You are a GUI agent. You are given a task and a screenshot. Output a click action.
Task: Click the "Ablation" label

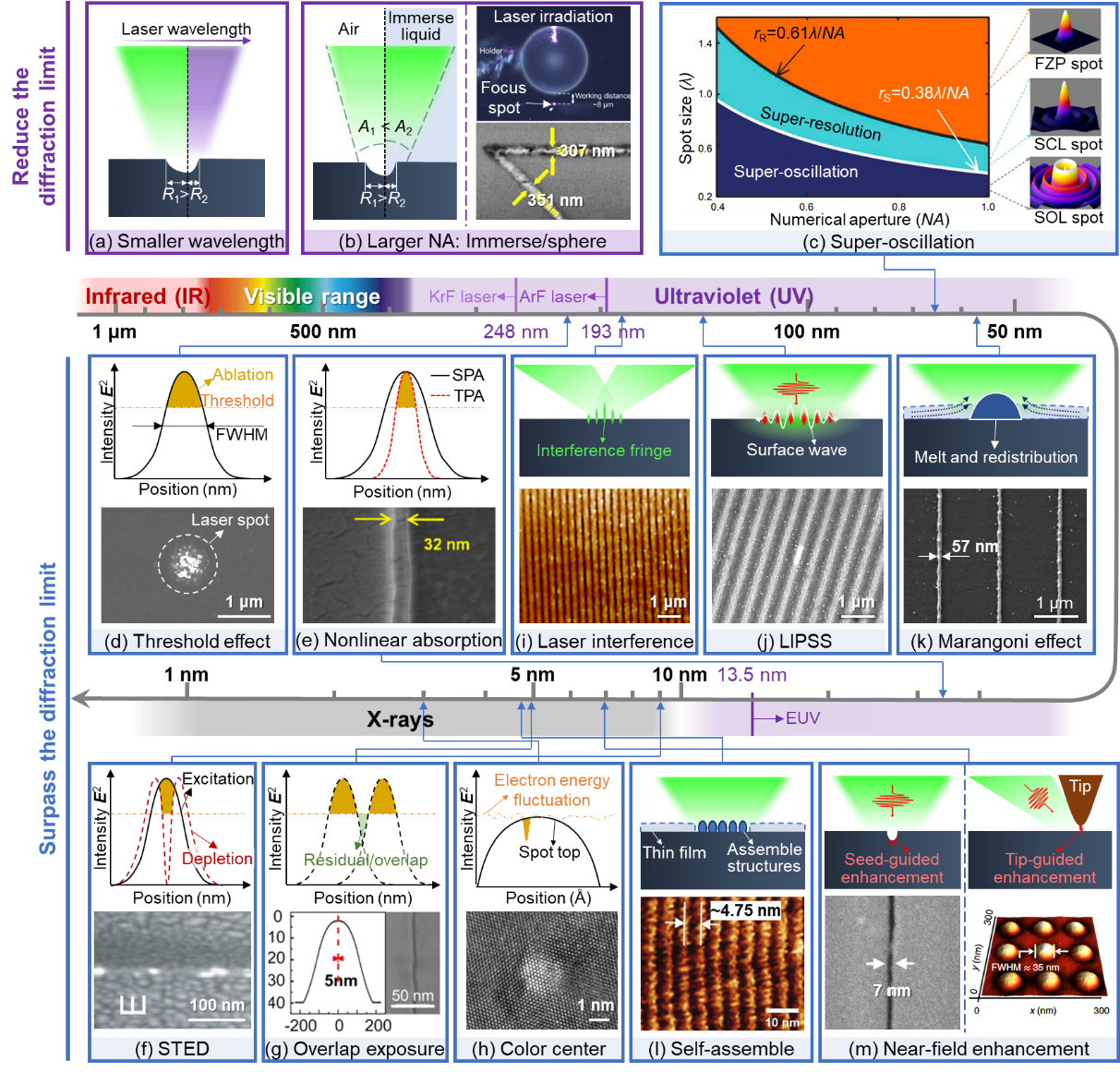click(x=243, y=375)
